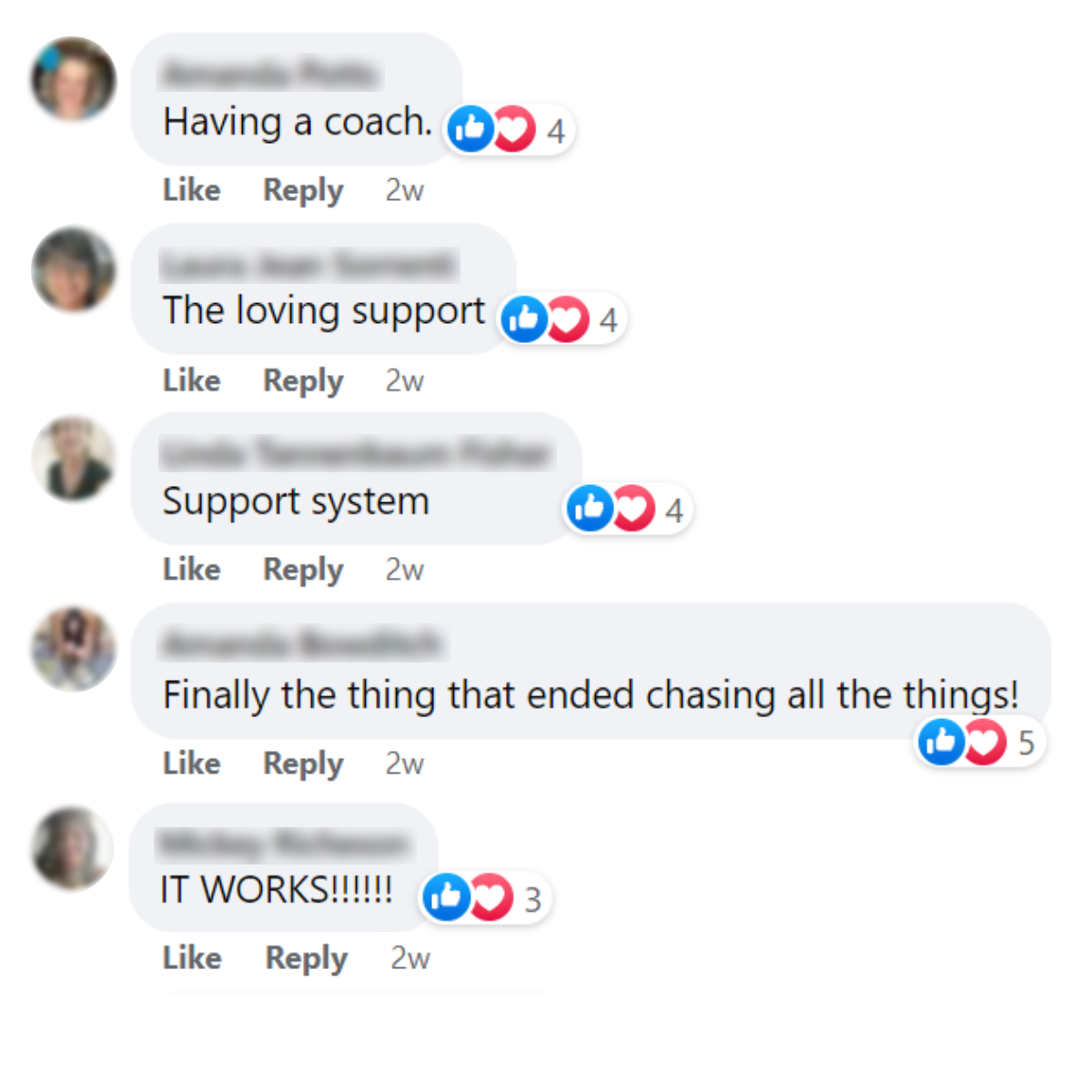1092x1092 pixels.
Task: Click heart reaction on "The loving support" comment
Action: 567,319
